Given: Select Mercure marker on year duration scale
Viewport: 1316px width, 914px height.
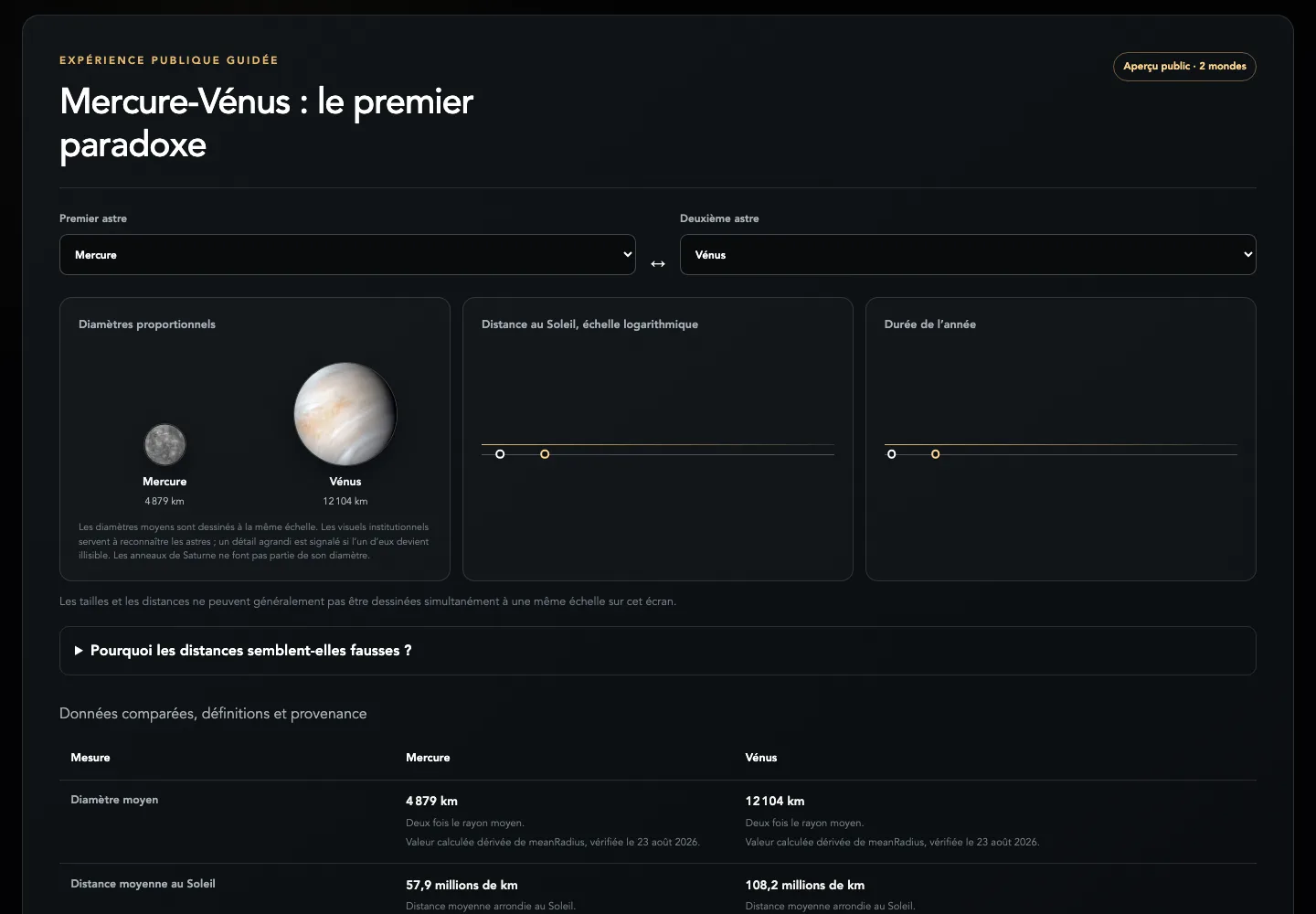Looking at the screenshot, I should pos(892,454).
